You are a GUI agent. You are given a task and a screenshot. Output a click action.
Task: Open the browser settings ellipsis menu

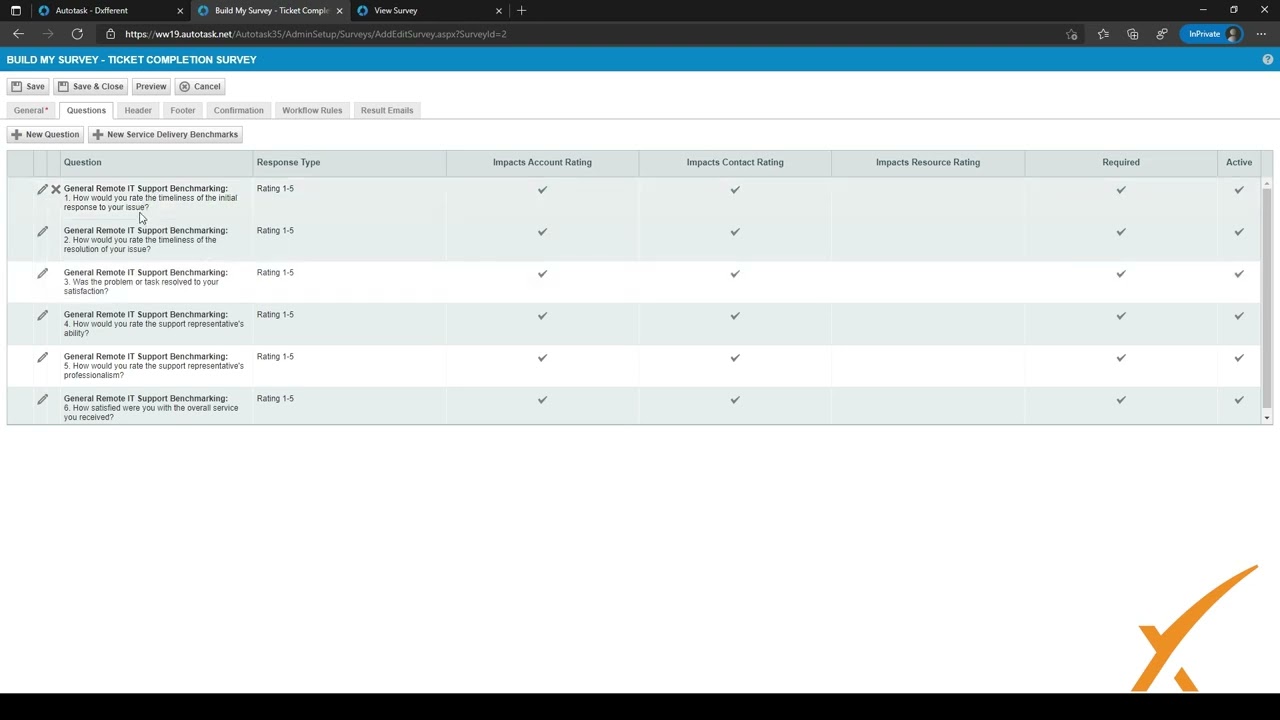[x=1261, y=34]
